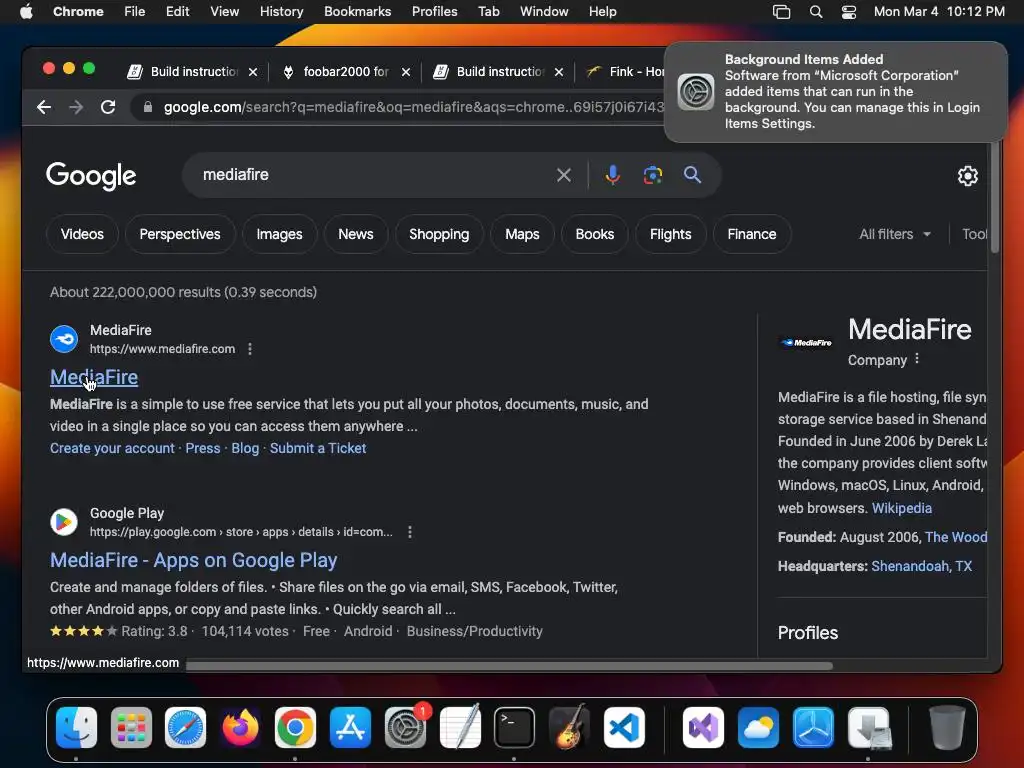Close second Build instructions tab

coord(558,72)
